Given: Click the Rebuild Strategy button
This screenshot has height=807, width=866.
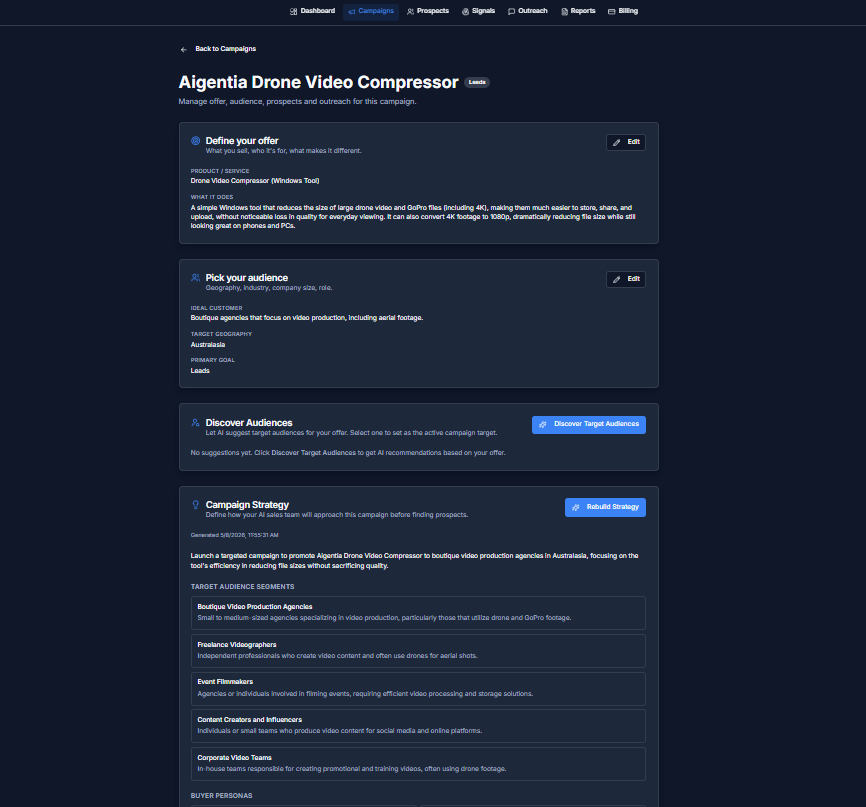Looking at the screenshot, I should point(605,508).
